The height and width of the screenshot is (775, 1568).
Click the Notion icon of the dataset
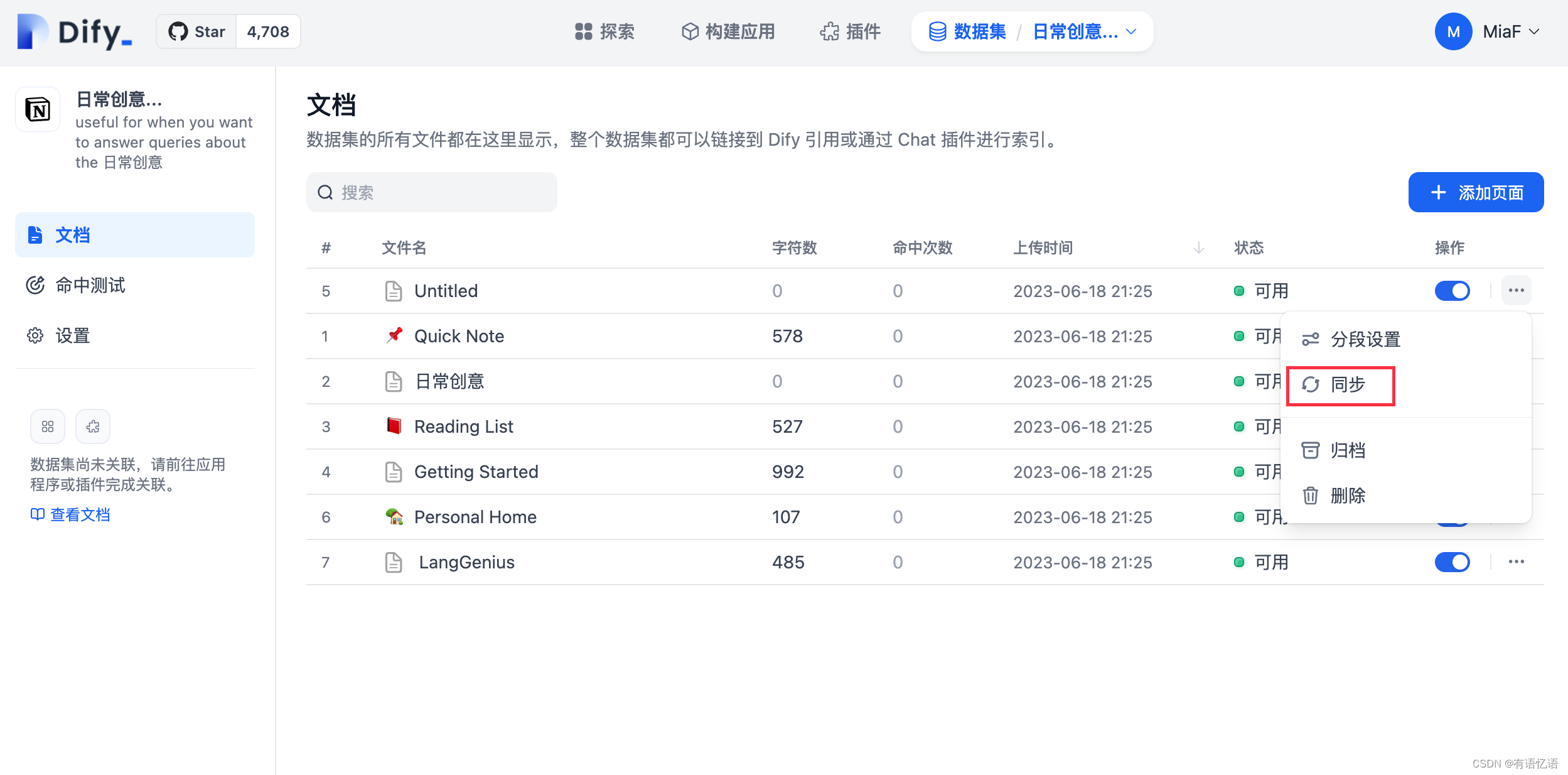pos(38,110)
